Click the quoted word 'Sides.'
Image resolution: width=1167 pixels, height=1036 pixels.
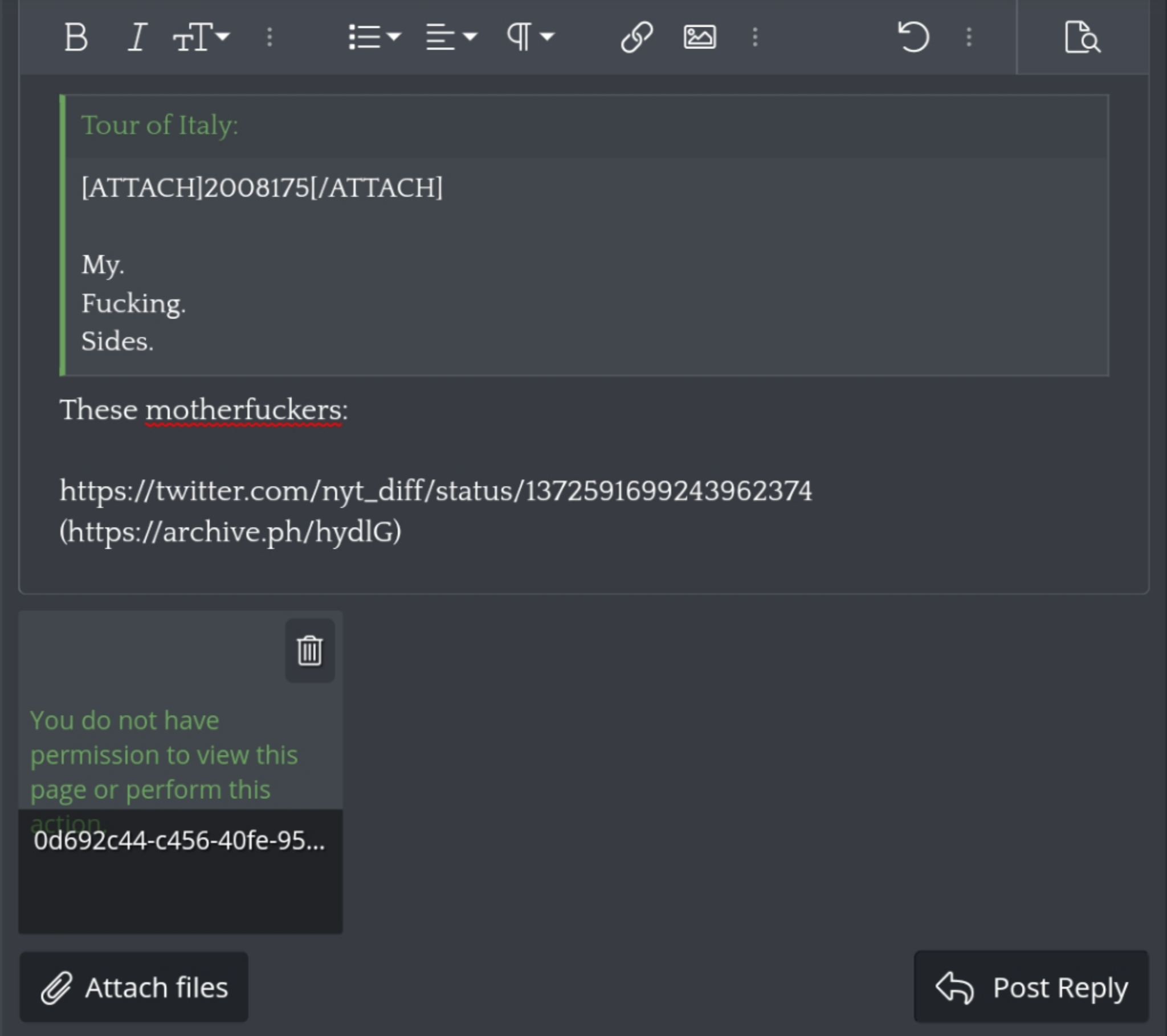[x=117, y=341]
